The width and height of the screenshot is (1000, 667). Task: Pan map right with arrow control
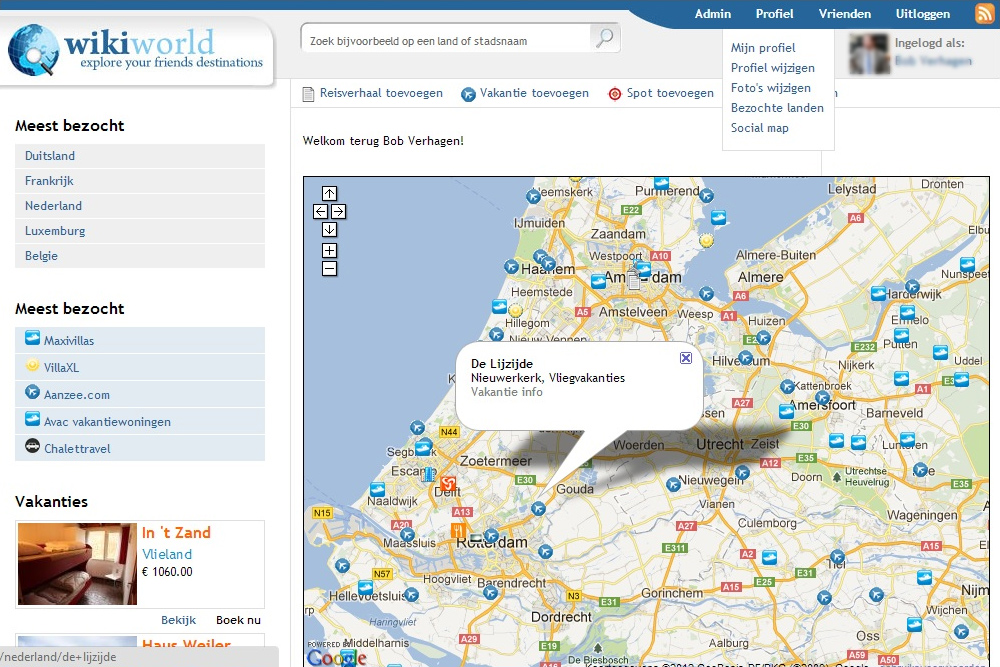pos(338,211)
